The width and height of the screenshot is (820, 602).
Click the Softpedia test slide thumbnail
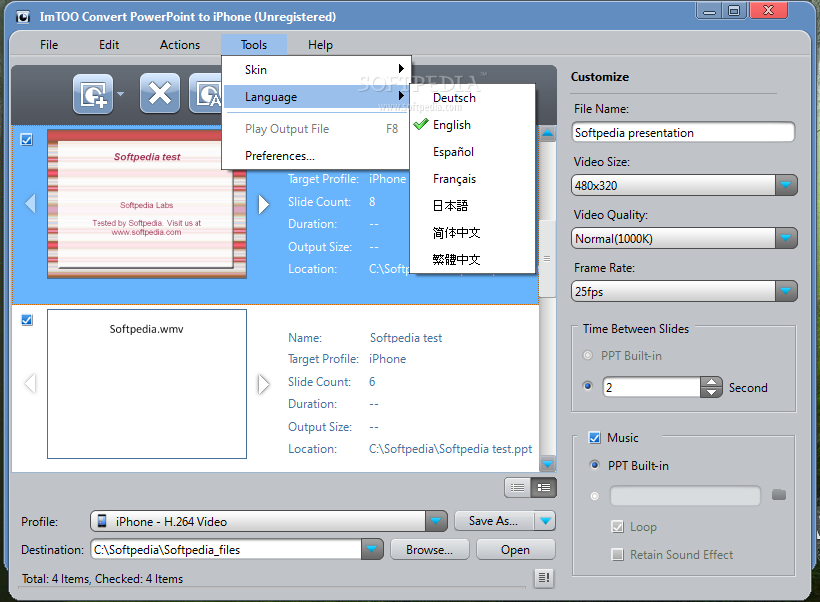(146, 204)
